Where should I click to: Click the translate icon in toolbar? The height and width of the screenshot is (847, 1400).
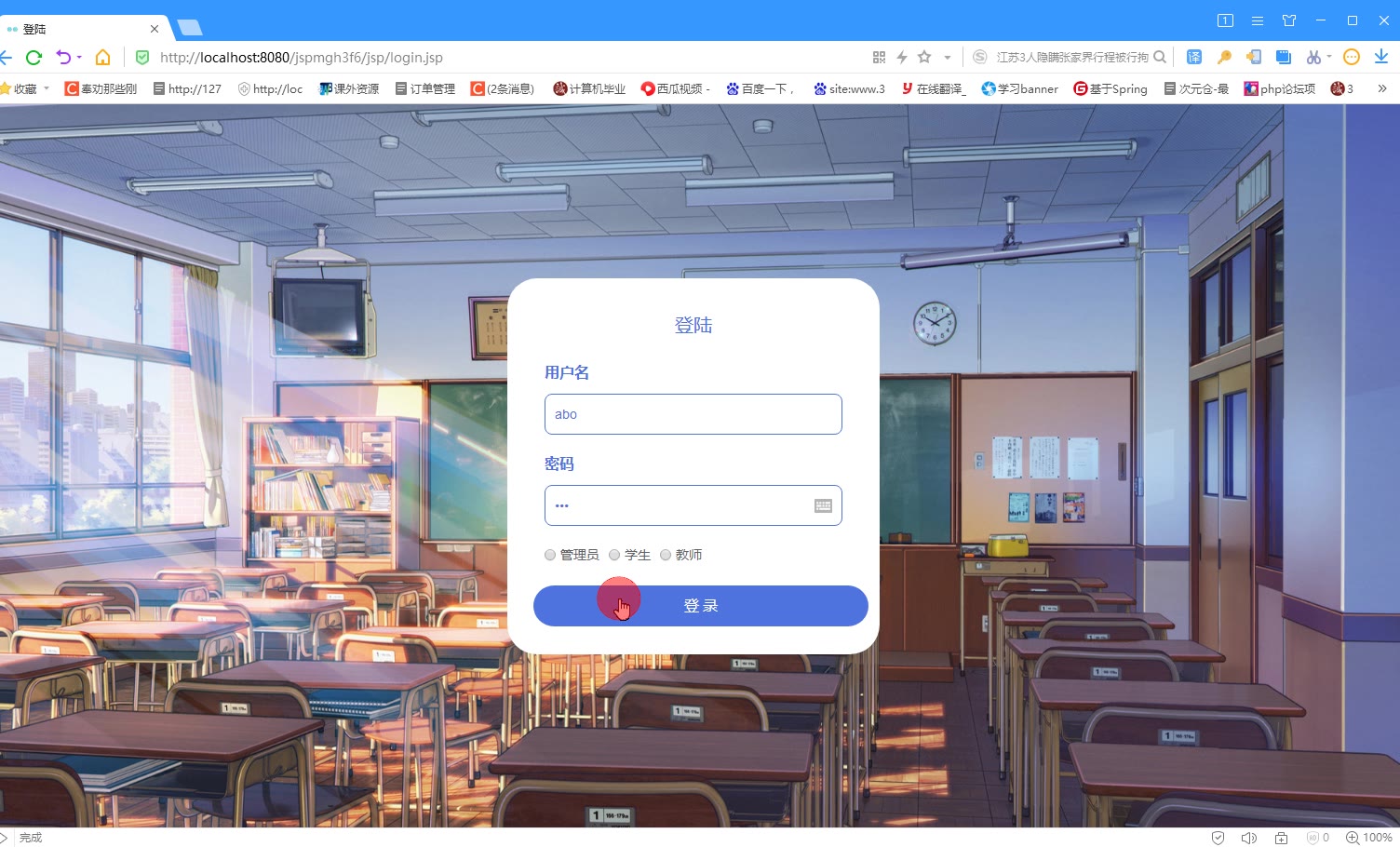[x=1194, y=57]
